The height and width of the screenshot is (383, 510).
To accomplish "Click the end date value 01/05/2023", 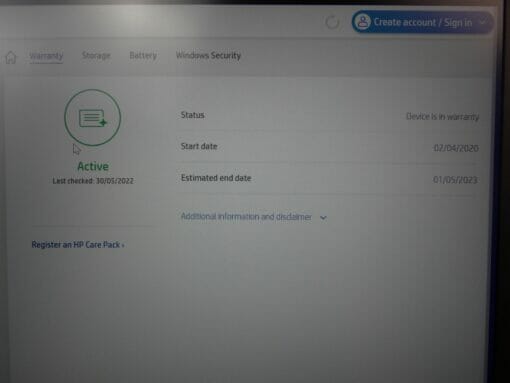I will 455,180.
